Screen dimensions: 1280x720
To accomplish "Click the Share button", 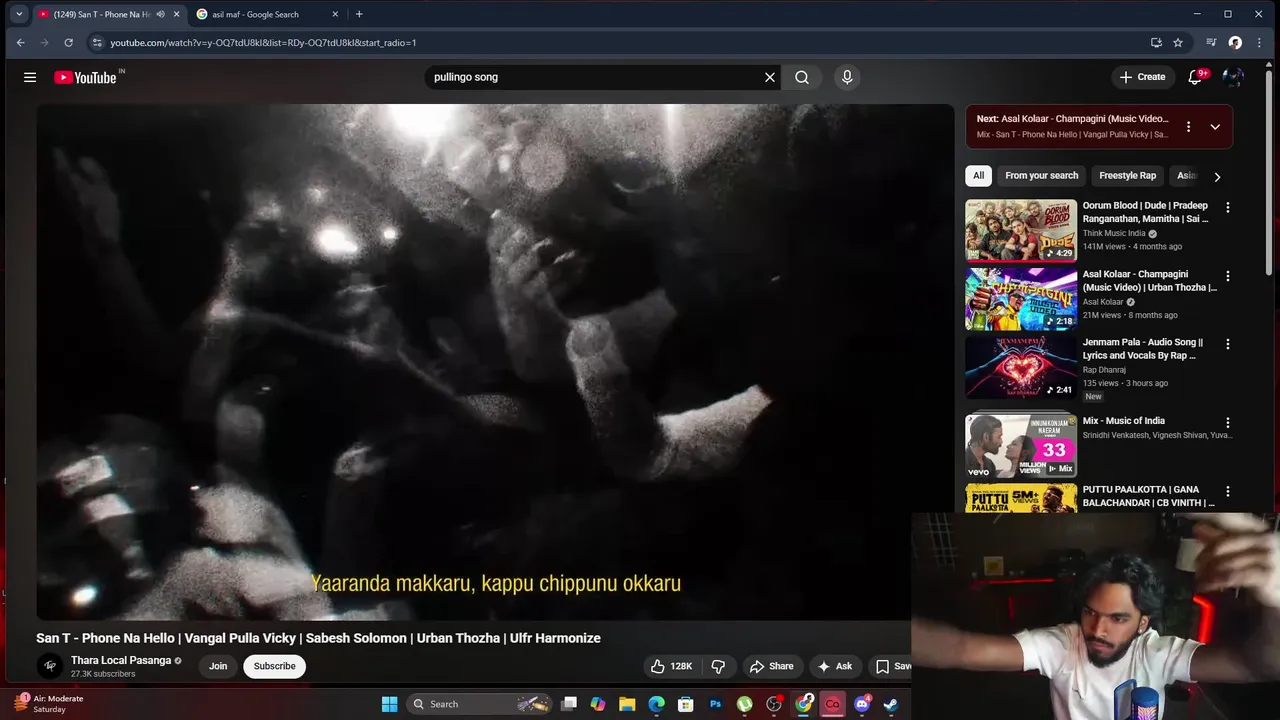I will click(x=771, y=666).
